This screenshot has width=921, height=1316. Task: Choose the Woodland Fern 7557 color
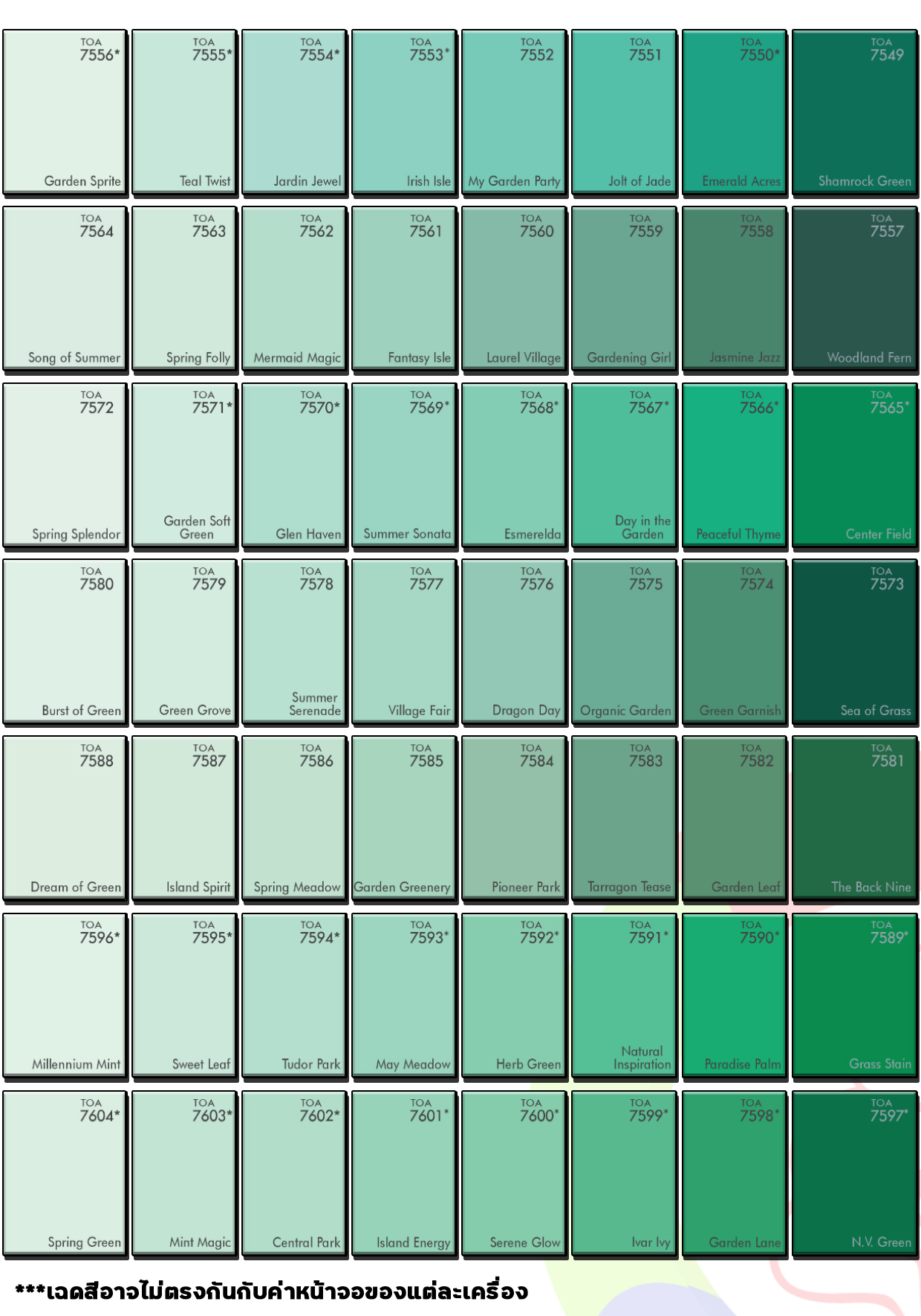855,289
